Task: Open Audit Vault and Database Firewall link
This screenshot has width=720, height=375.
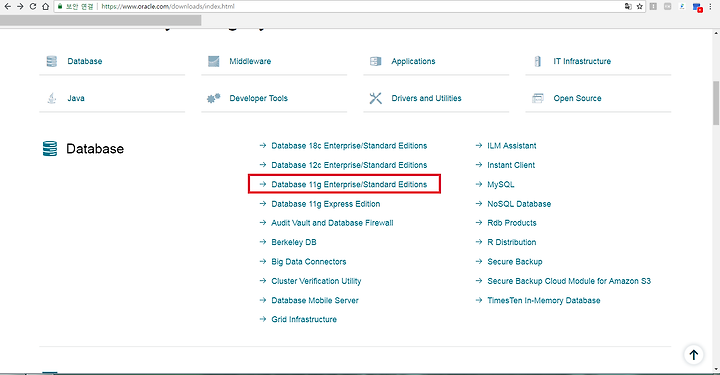Action: pos(332,223)
